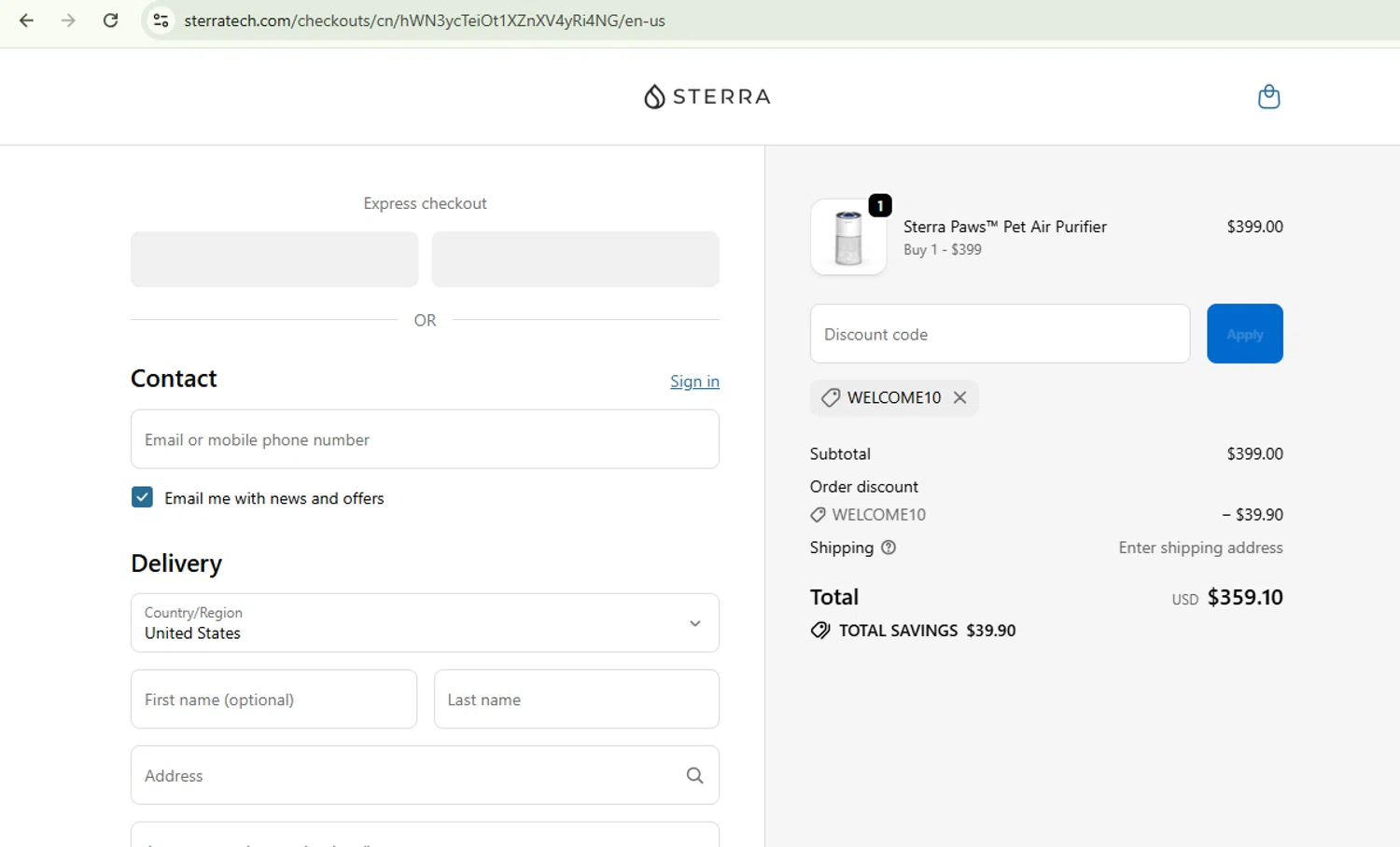Click the quantity badge on product image
This screenshot has width=1400, height=847.
click(880, 205)
